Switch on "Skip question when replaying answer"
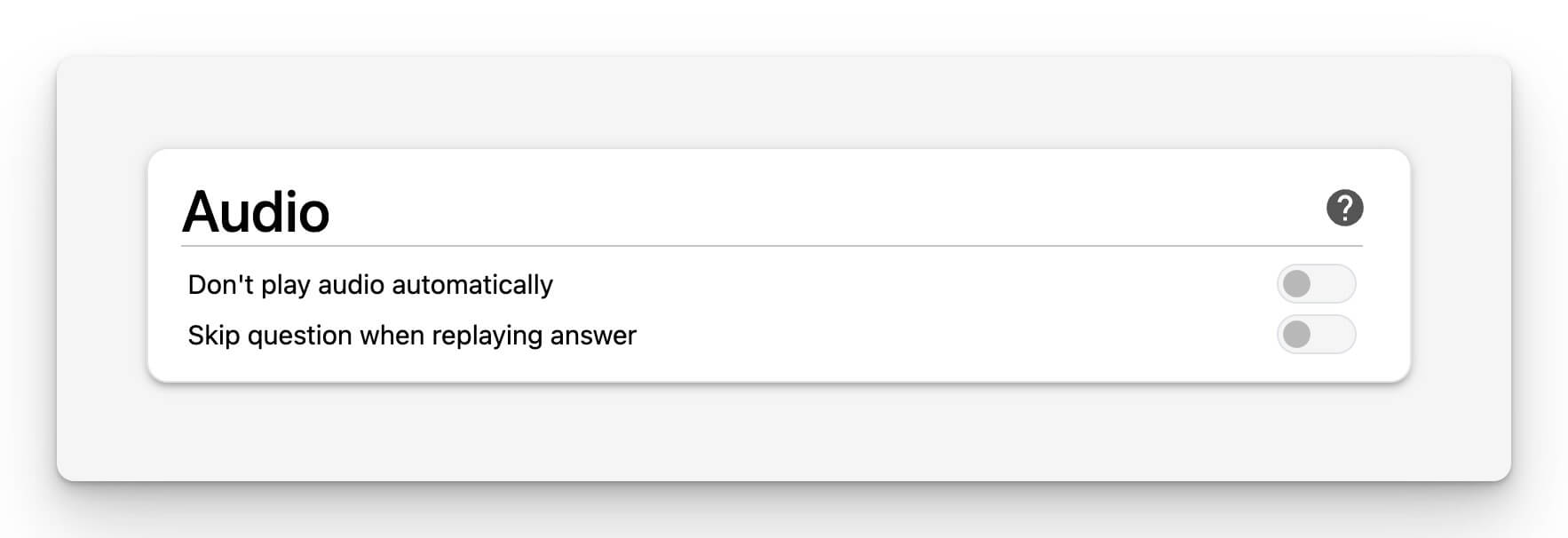Viewport: 1568px width, 538px height. click(x=1316, y=335)
